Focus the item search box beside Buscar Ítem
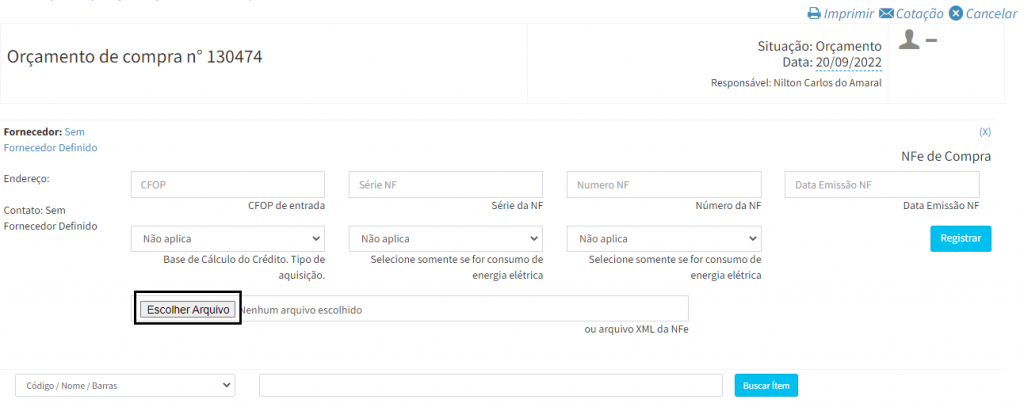Viewport: 1024px width, 407px height. (490, 385)
